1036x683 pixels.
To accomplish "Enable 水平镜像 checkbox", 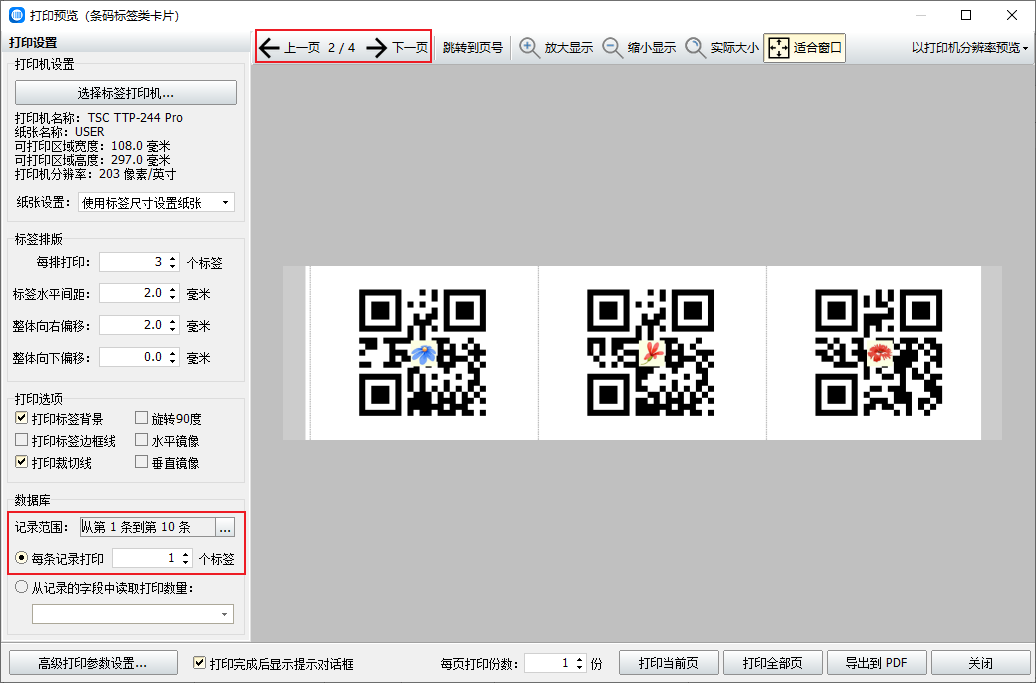I will coord(141,440).
